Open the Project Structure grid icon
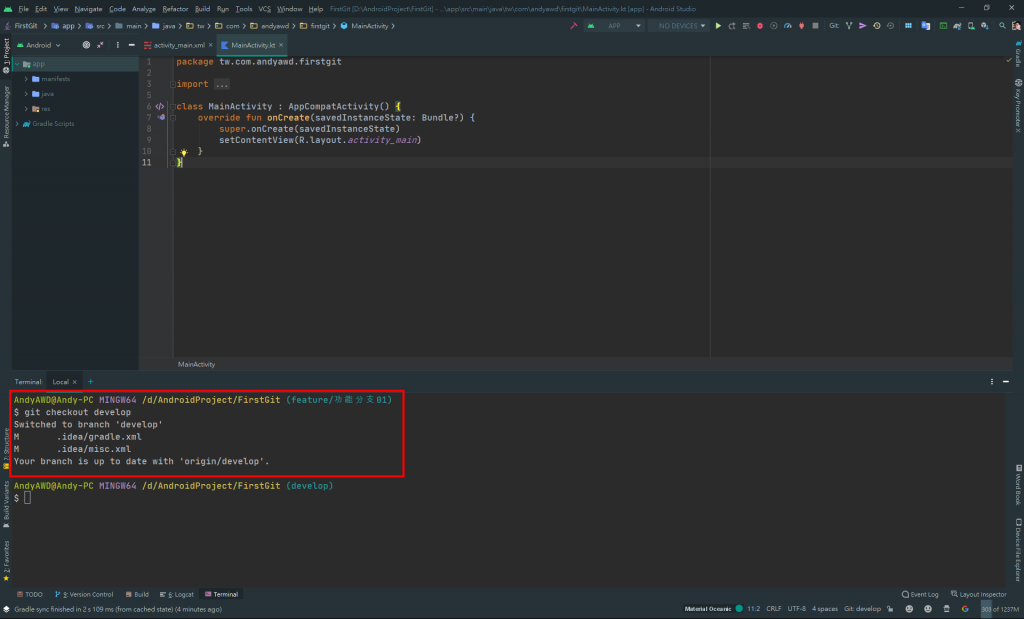Viewport: 1024px width, 619px height. point(908,26)
